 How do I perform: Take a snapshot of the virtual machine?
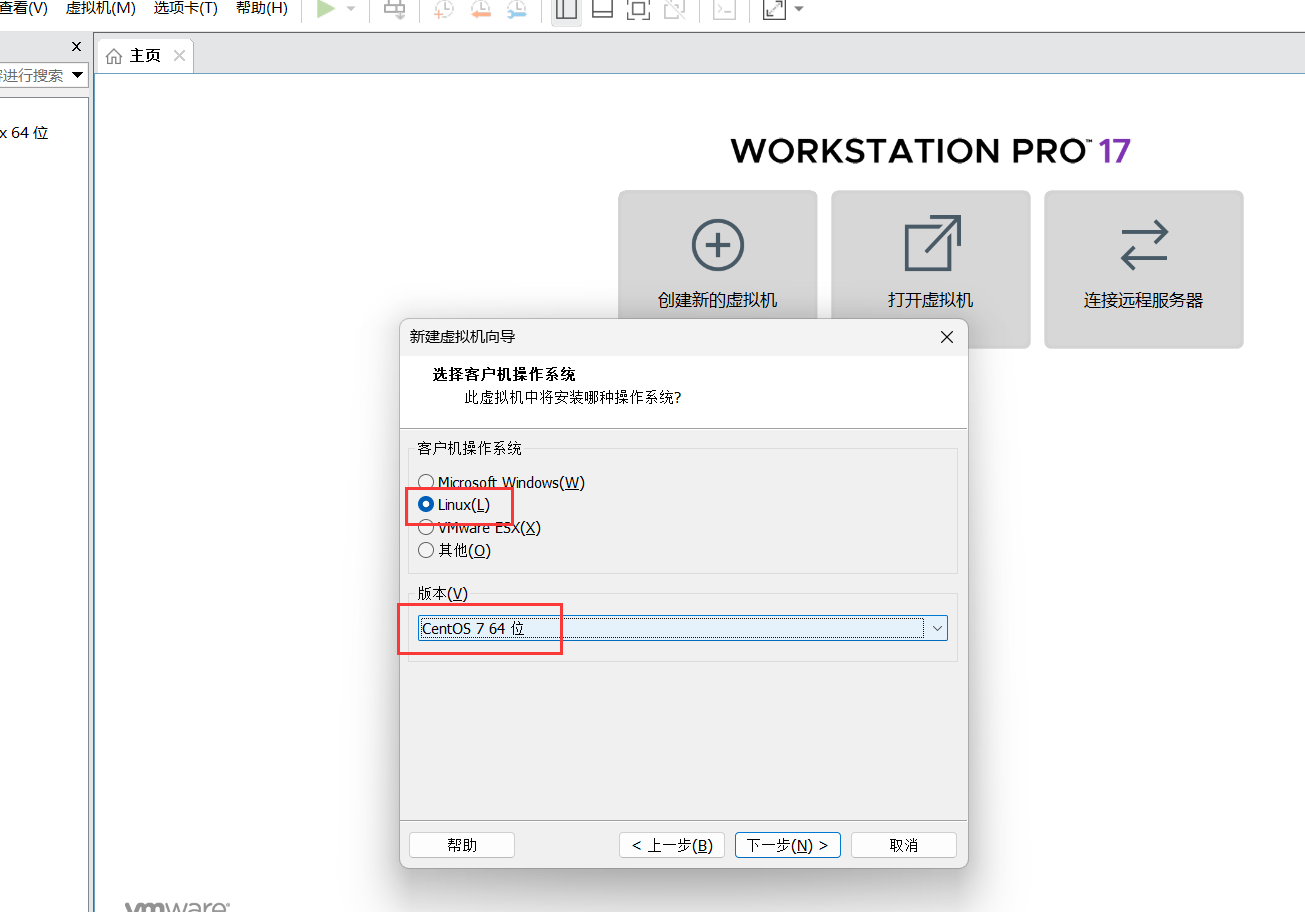pyautogui.click(x=443, y=10)
